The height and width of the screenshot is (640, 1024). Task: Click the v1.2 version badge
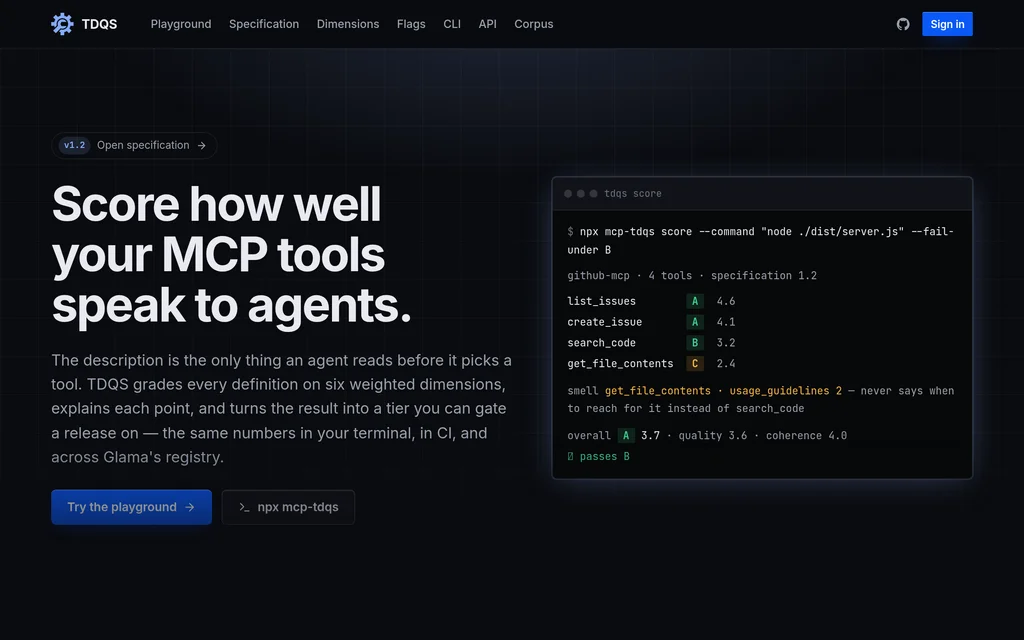click(x=74, y=145)
